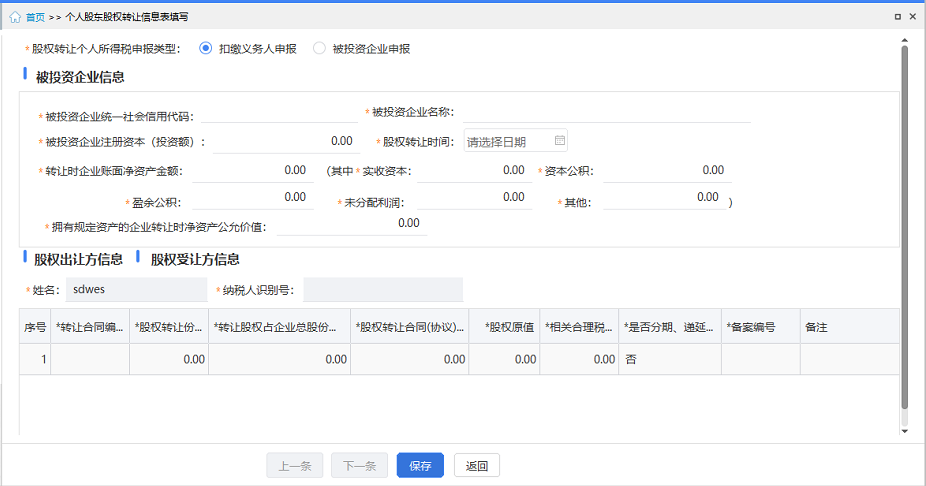Click 相关合理税 column header

coord(579,327)
